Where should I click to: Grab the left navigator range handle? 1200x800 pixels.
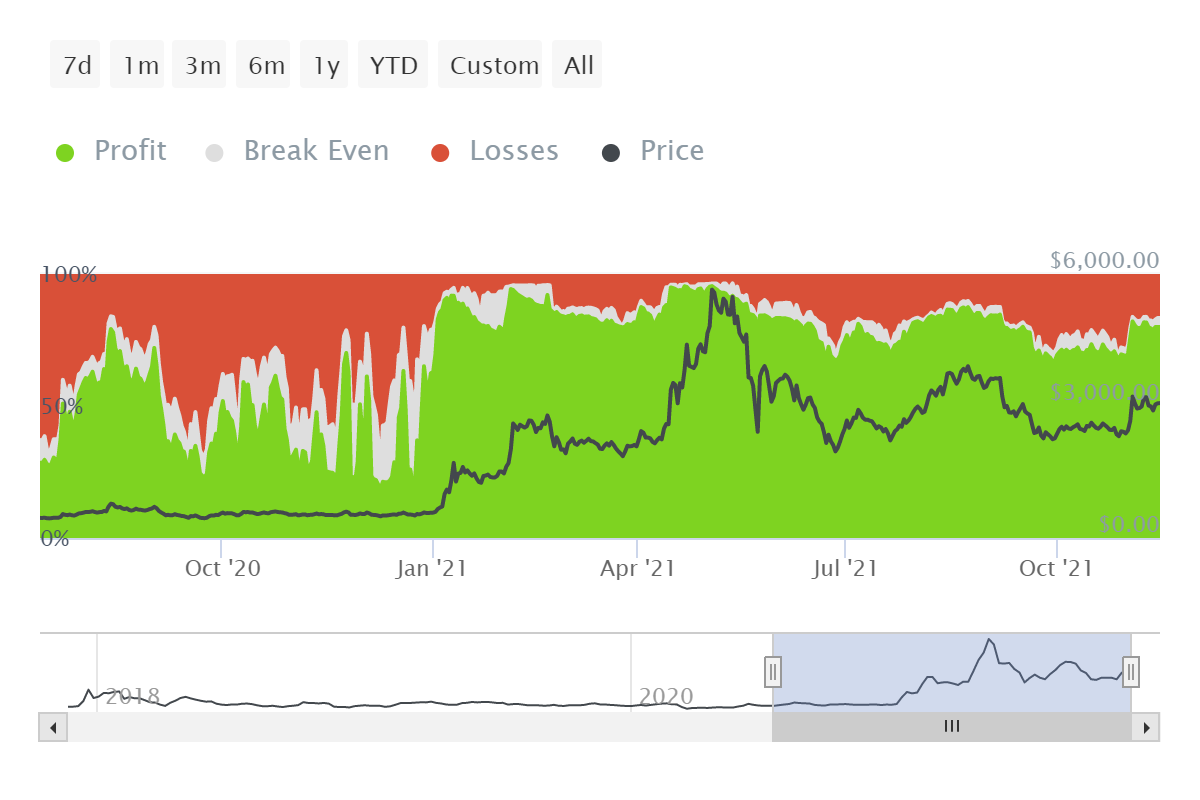pos(773,672)
